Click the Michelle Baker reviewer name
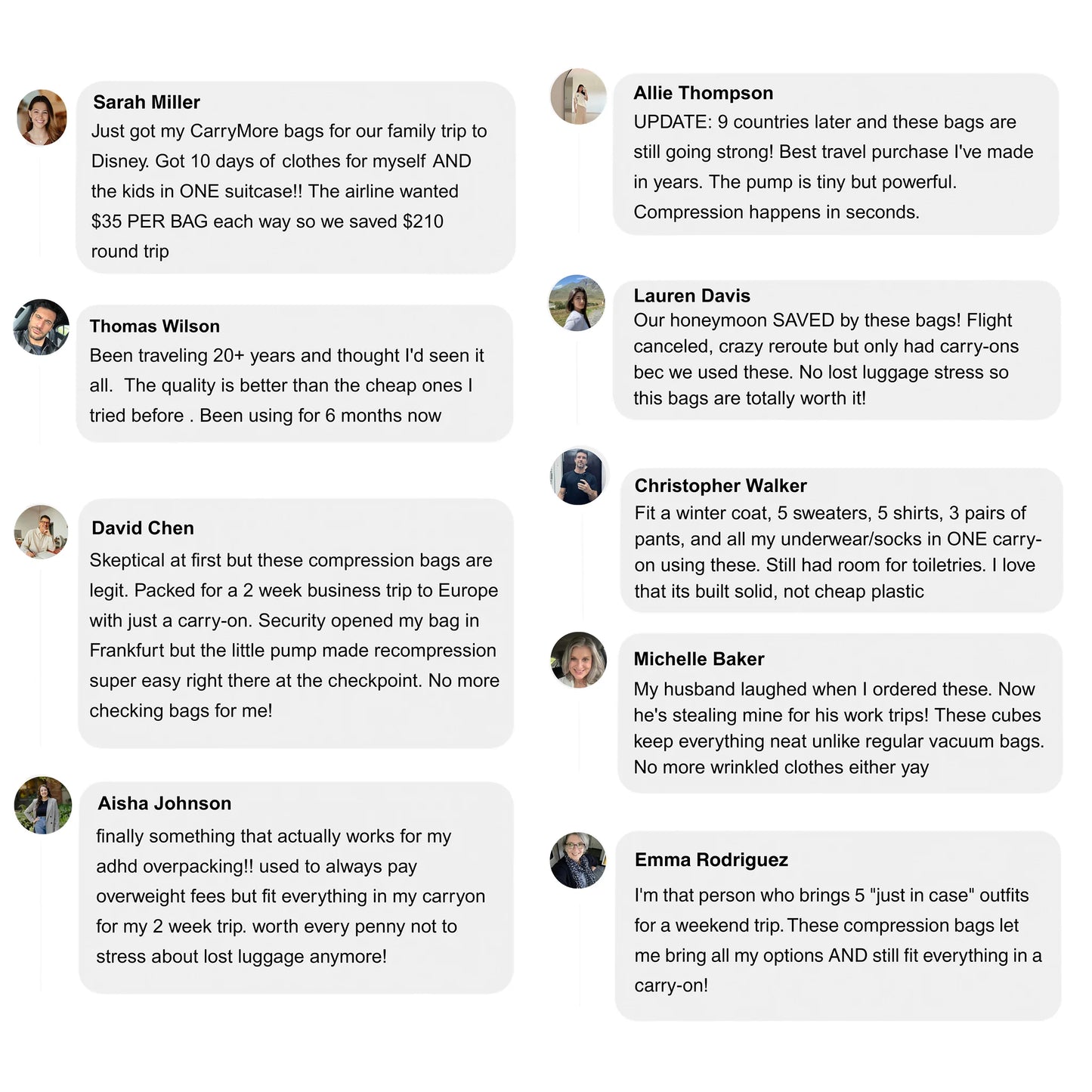Image resolution: width=1092 pixels, height=1092 pixels. click(699, 659)
